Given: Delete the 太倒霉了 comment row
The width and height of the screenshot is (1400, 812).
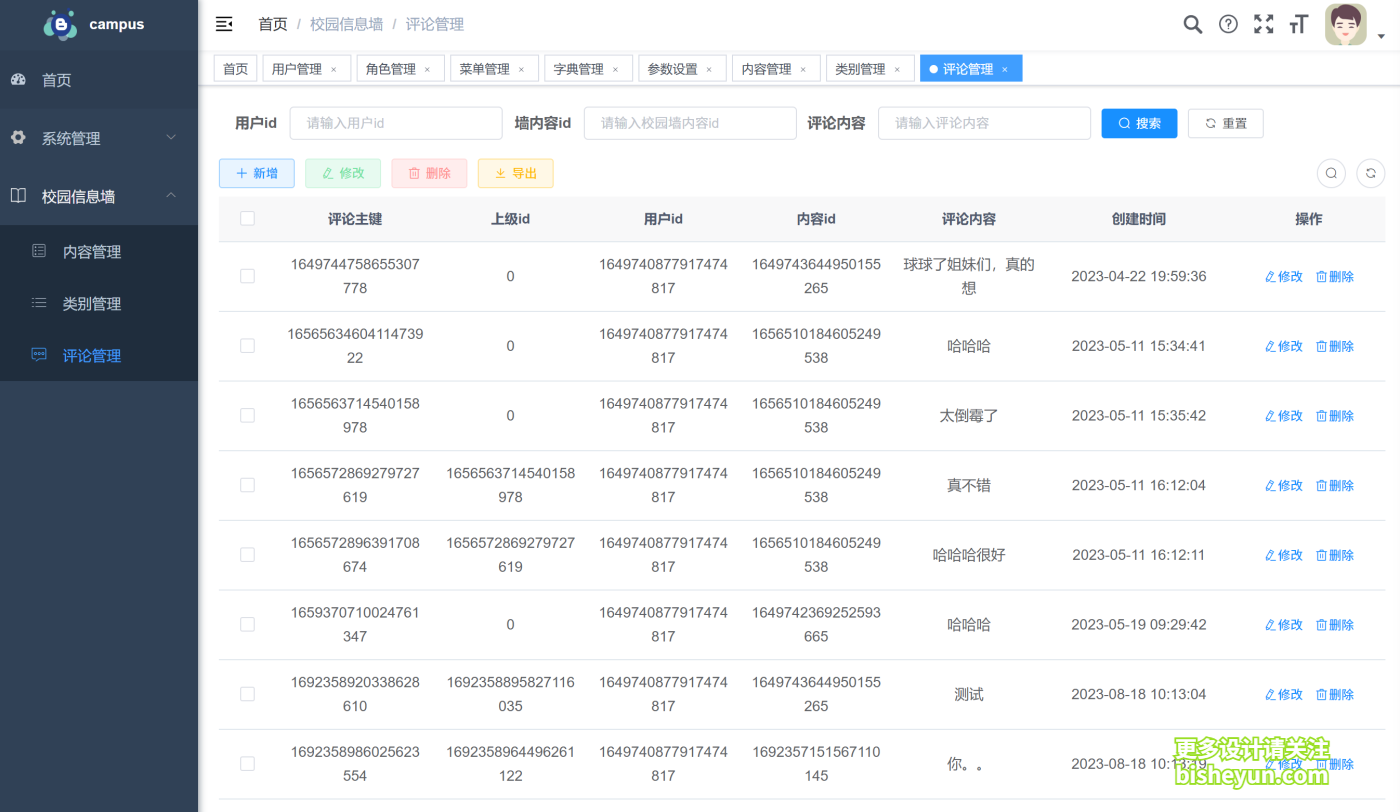Looking at the screenshot, I should tap(1335, 416).
